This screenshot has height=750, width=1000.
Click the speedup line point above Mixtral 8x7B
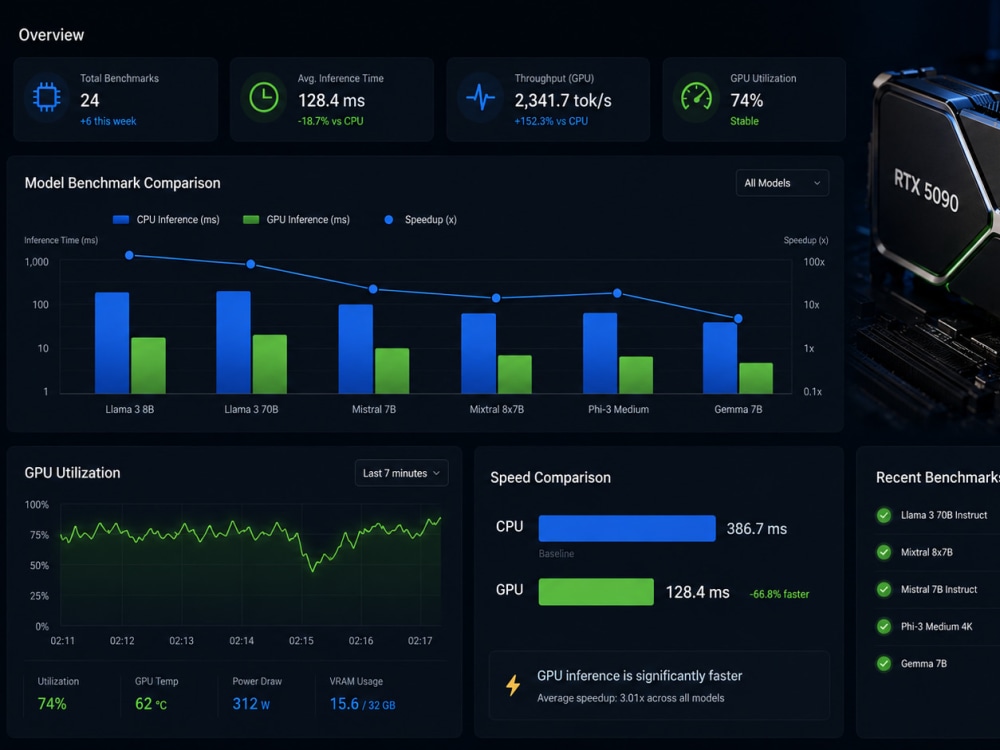coord(496,298)
